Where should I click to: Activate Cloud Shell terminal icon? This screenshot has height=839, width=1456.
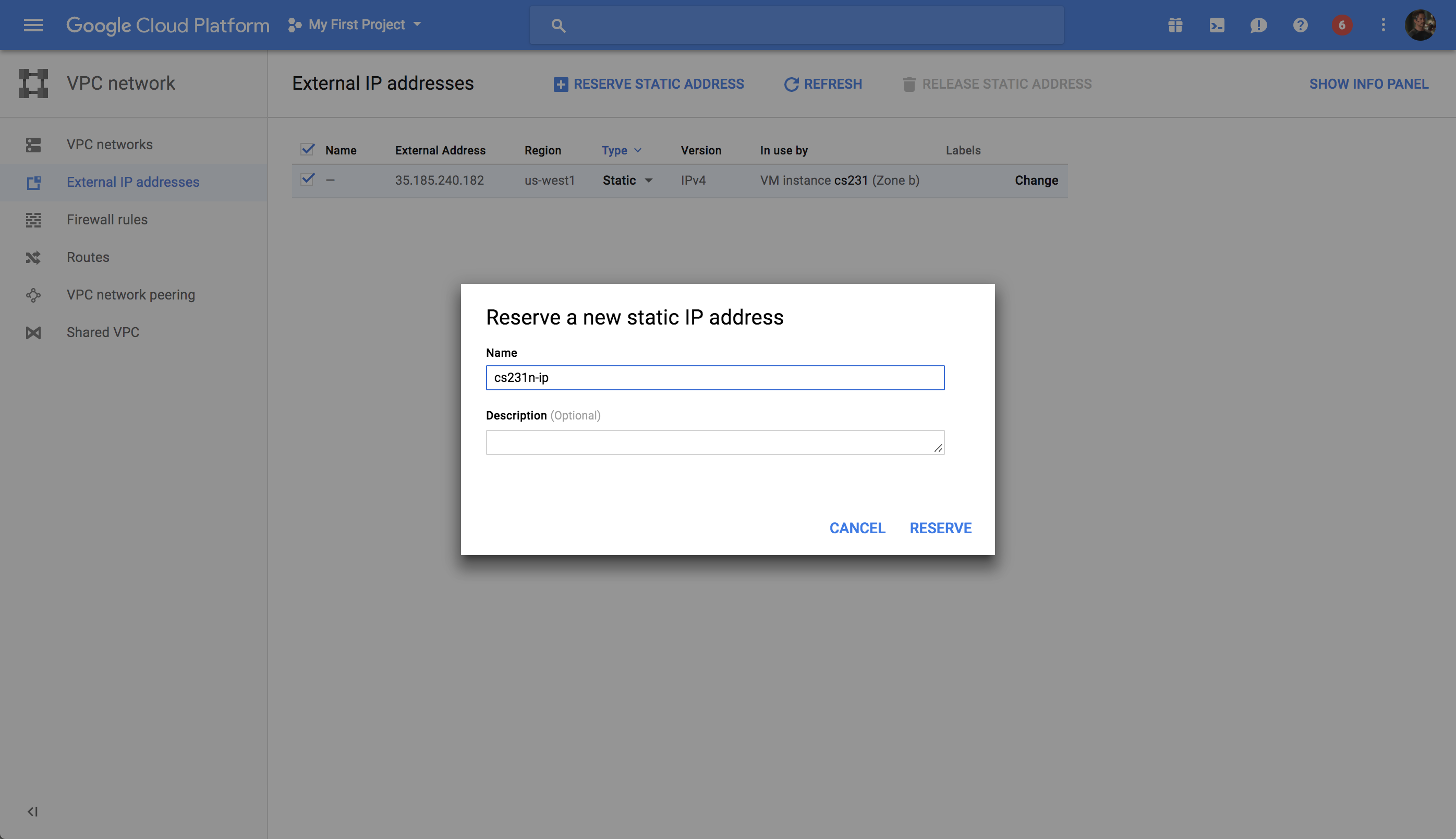tap(1217, 25)
